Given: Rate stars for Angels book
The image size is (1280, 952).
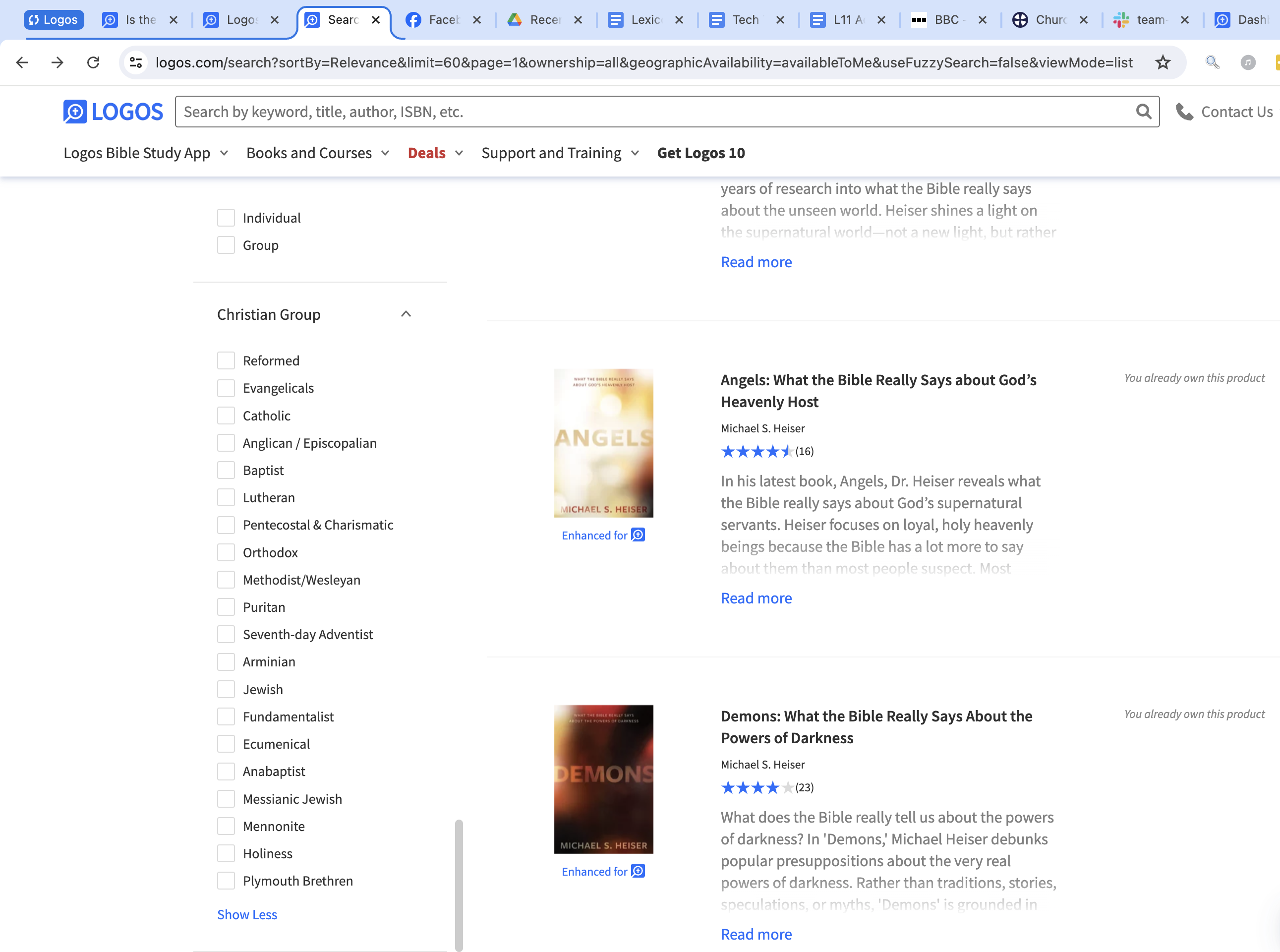Looking at the screenshot, I should tap(757, 451).
